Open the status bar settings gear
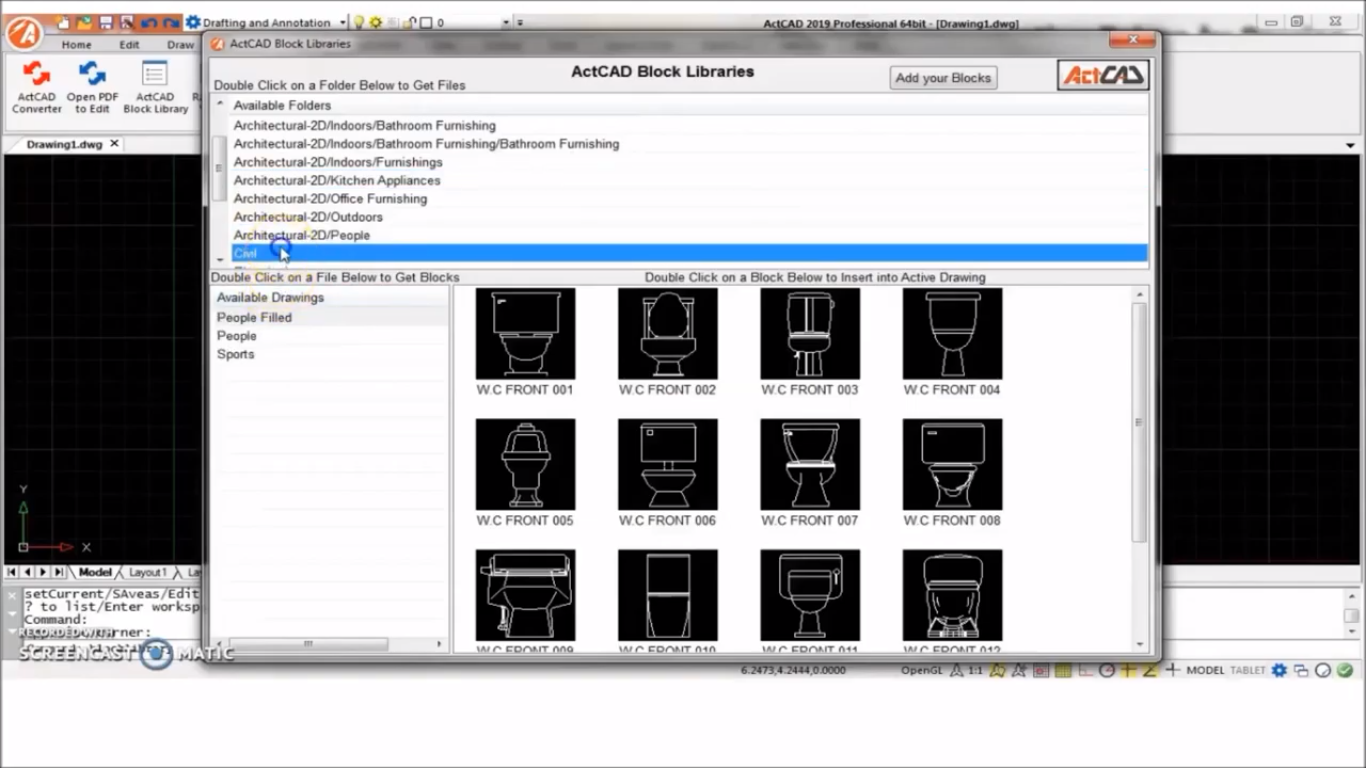The image size is (1366, 768). pos(1279,670)
